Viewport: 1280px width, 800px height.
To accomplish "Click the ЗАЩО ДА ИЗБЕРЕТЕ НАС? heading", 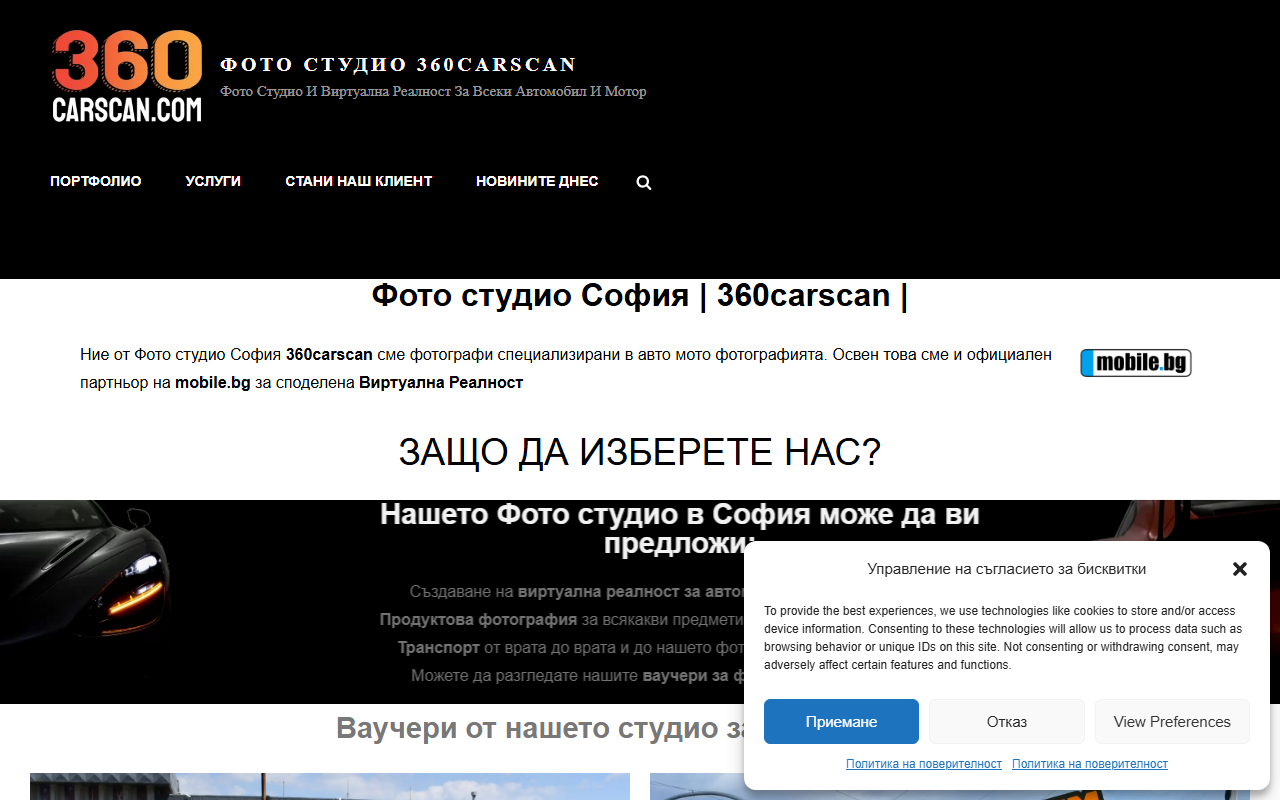I will pyautogui.click(x=640, y=453).
